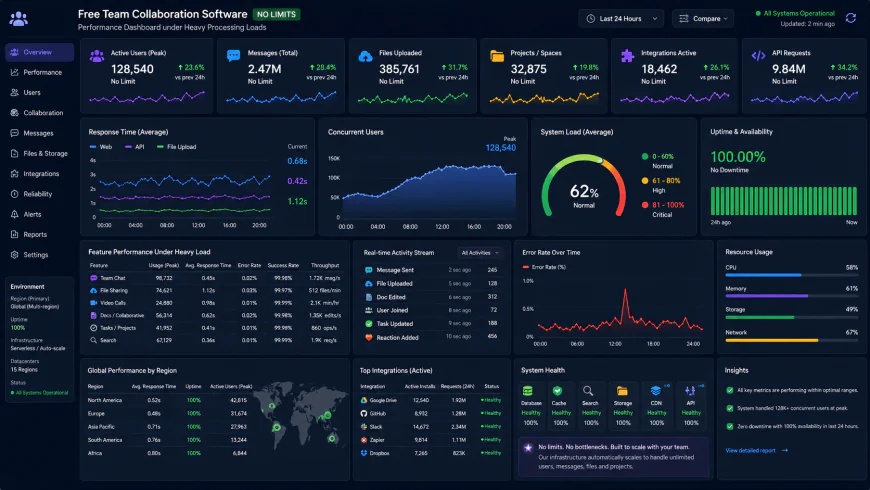Click the Task Updated check icon
The height and width of the screenshot is (490, 870).
(x=368, y=324)
